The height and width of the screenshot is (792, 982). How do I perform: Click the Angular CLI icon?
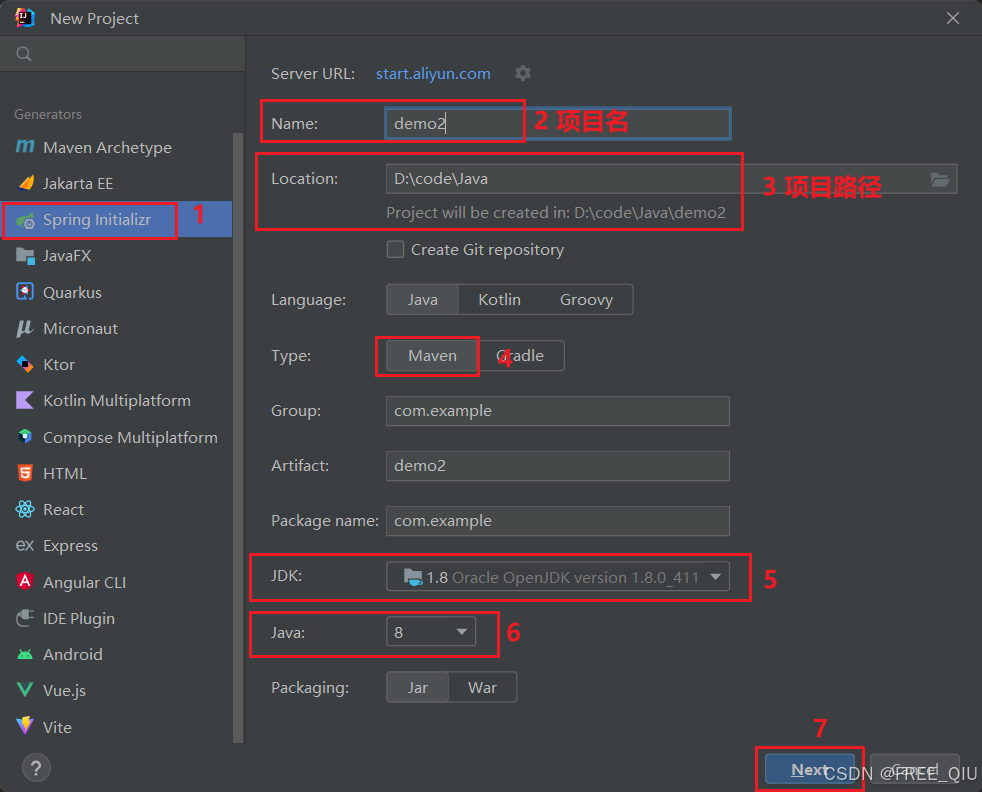[x=25, y=582]
